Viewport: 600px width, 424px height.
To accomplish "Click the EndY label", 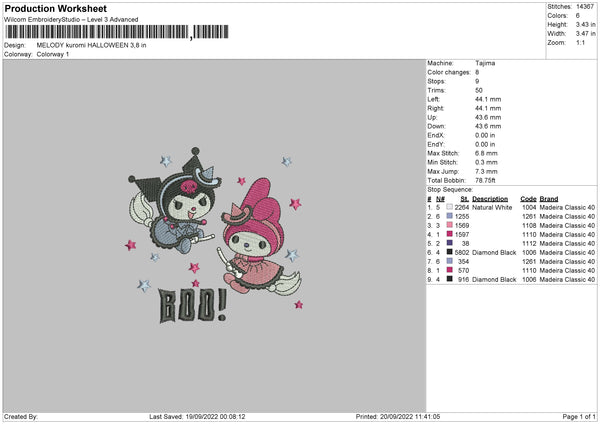I will point(436,145).
